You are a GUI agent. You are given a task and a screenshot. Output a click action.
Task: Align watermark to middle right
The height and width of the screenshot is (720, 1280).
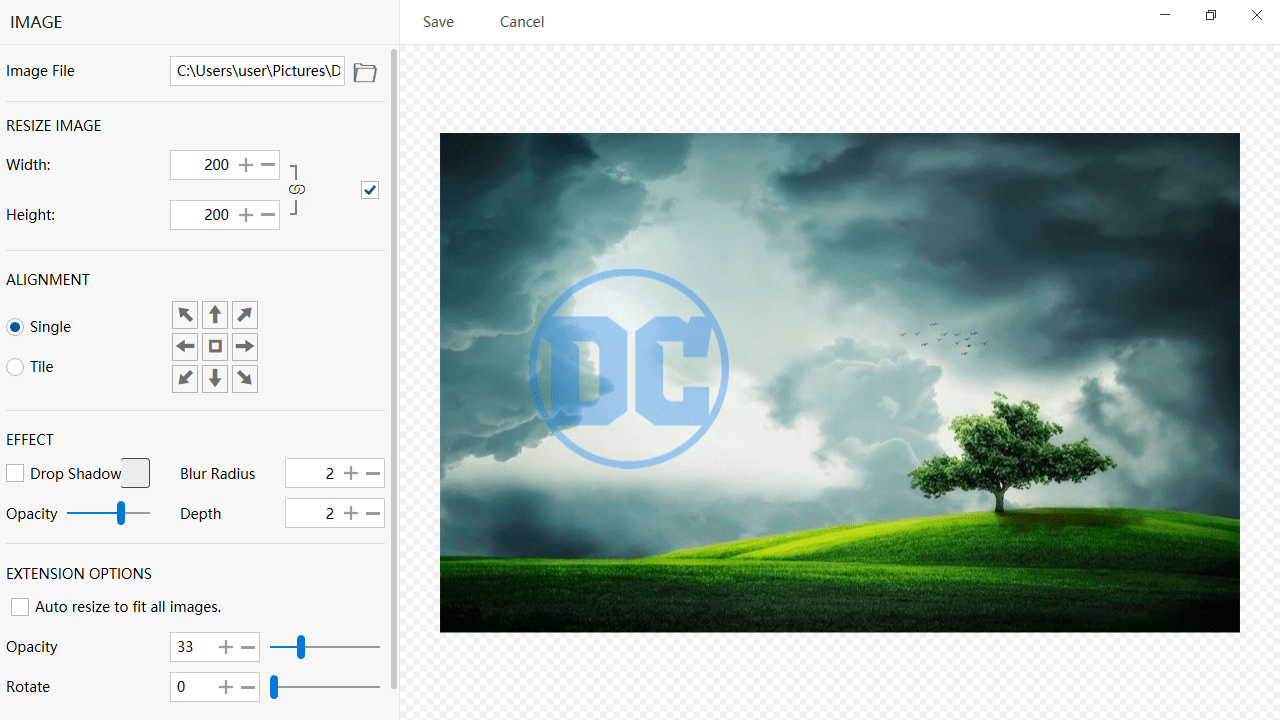point(245,347)
